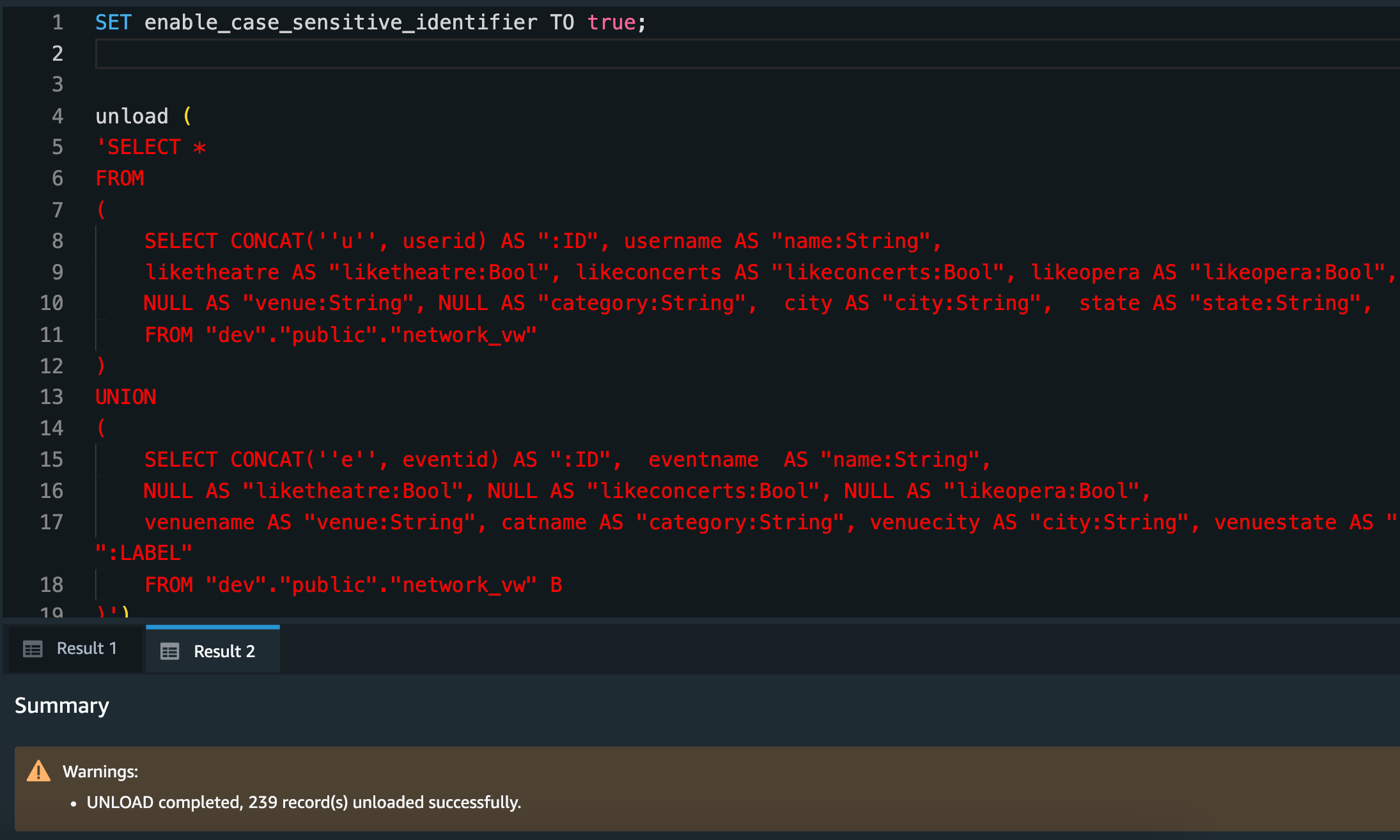The height and width of the screenshot is (840, 1400).
Task: Click the ":LABEL" text on the wrapped line
Action: [144, 553]
